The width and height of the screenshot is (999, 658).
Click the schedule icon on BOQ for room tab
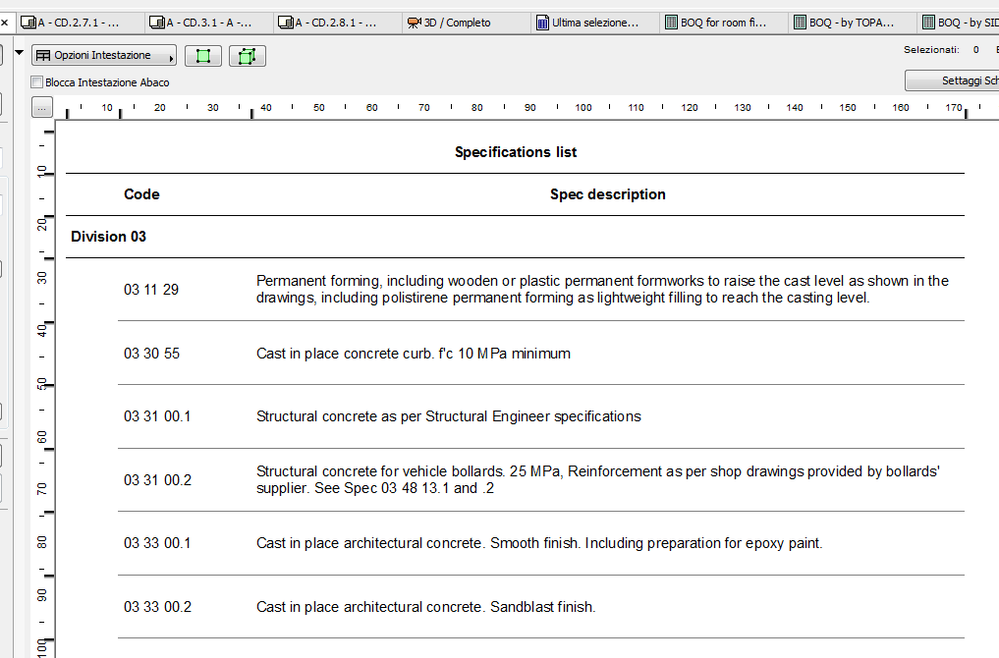(x=671, y=23)
